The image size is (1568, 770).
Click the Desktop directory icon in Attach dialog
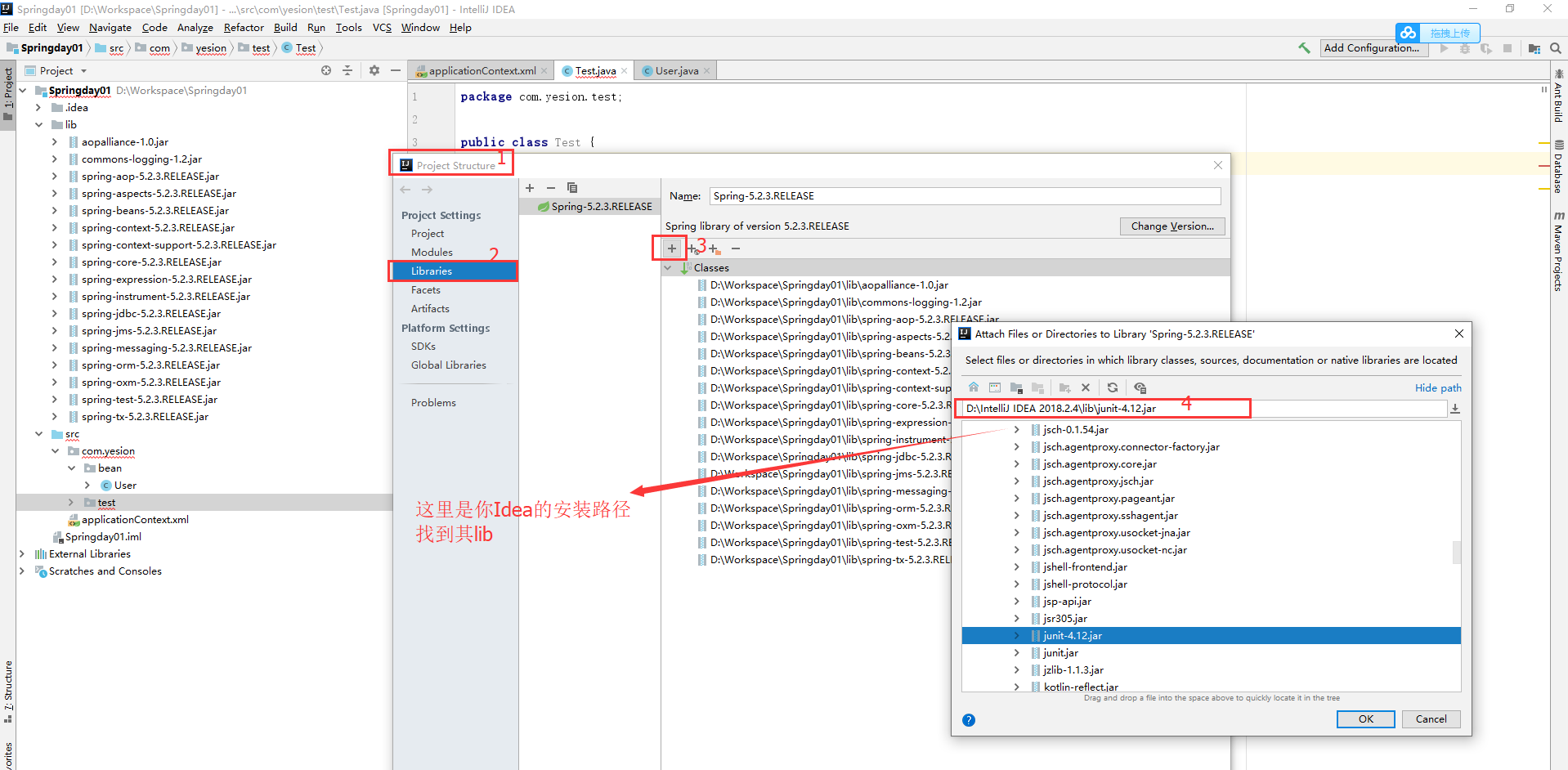995,387
